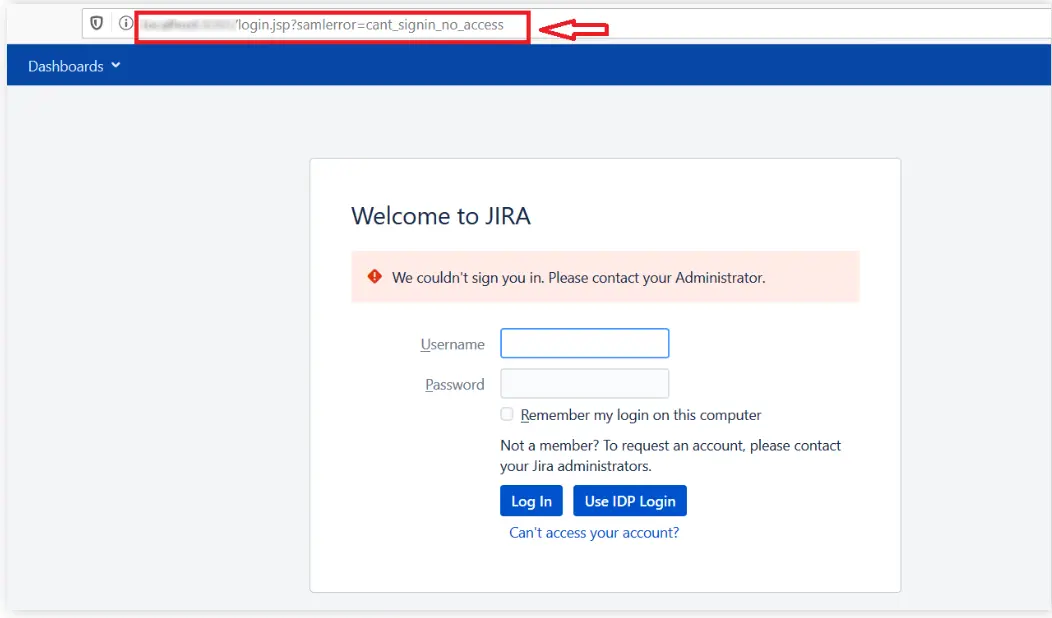Click into the Password field
1052x618 pixels.
tap(584, 383)
